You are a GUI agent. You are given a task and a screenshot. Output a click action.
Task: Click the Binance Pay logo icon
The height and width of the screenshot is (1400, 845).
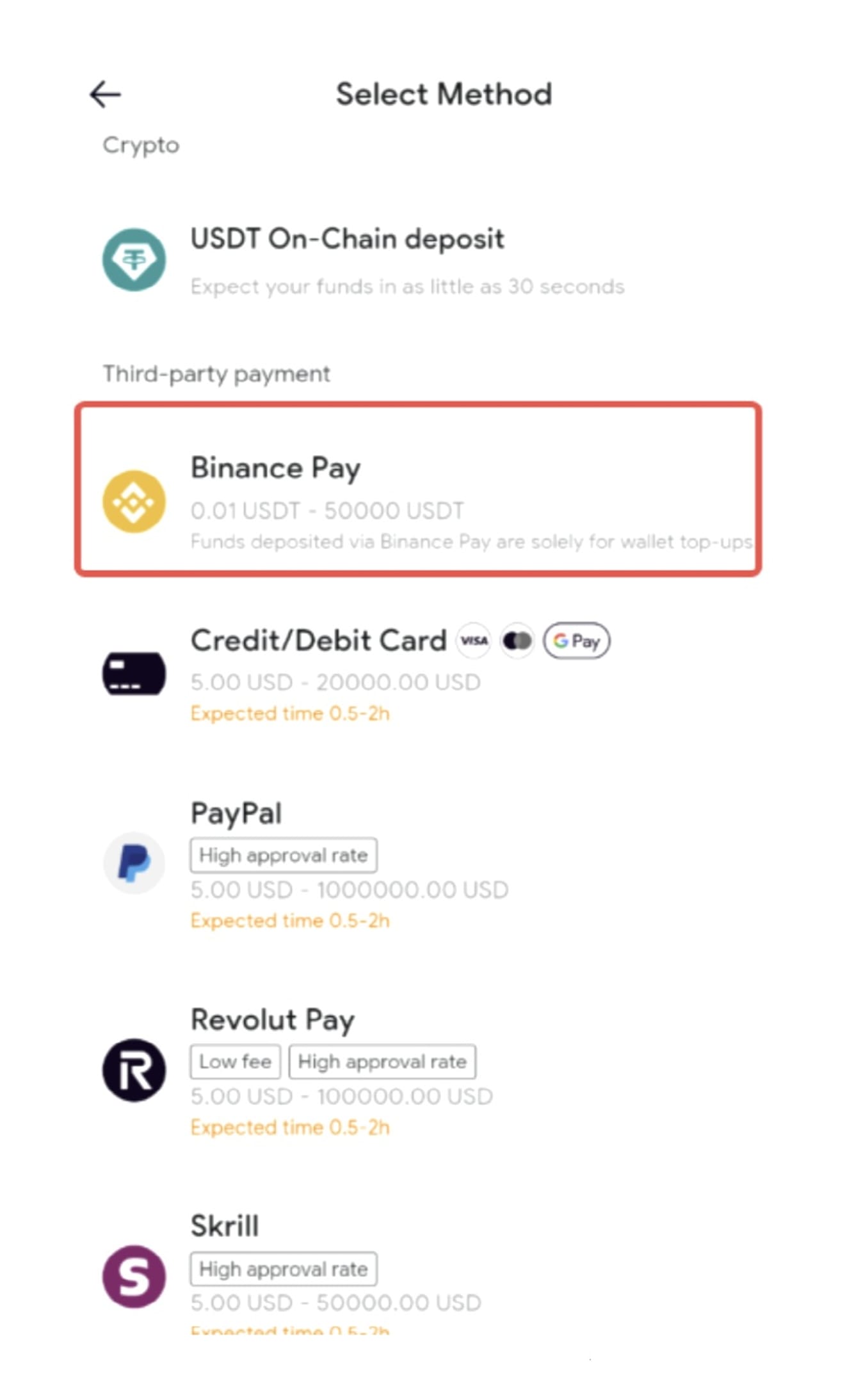tap(134, 501)
